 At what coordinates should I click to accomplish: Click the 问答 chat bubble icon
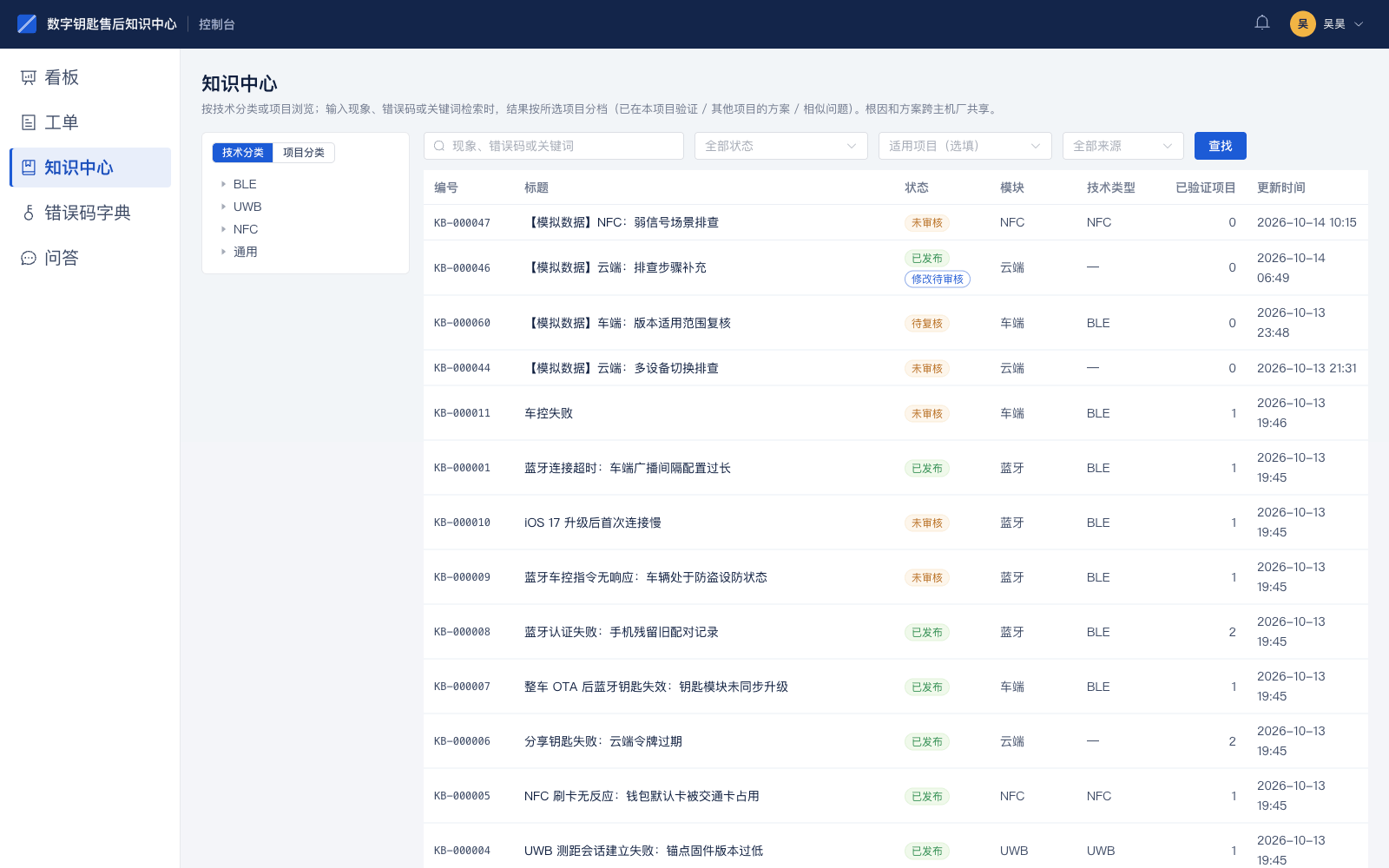coord(29,258)
